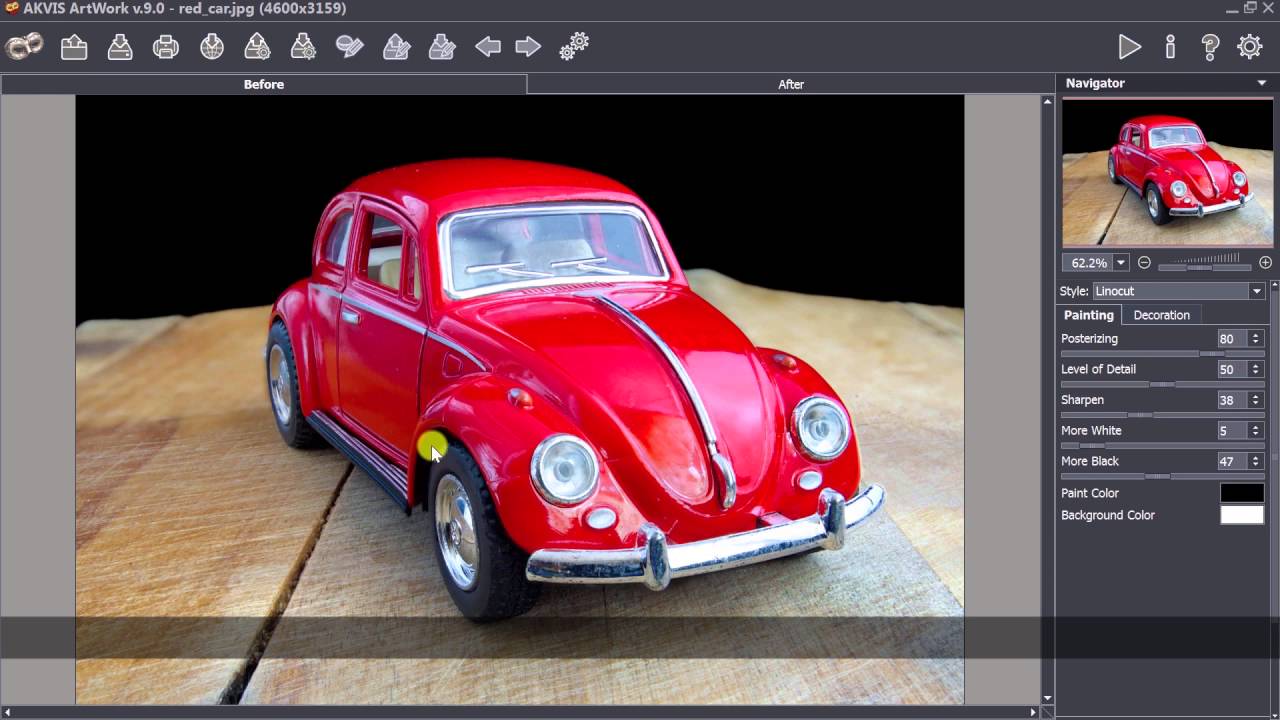The height and width of the screenshot is (720, 1280).
Task: Collapse the Navigator panel arrow
Action: [x=1262, y=83]
